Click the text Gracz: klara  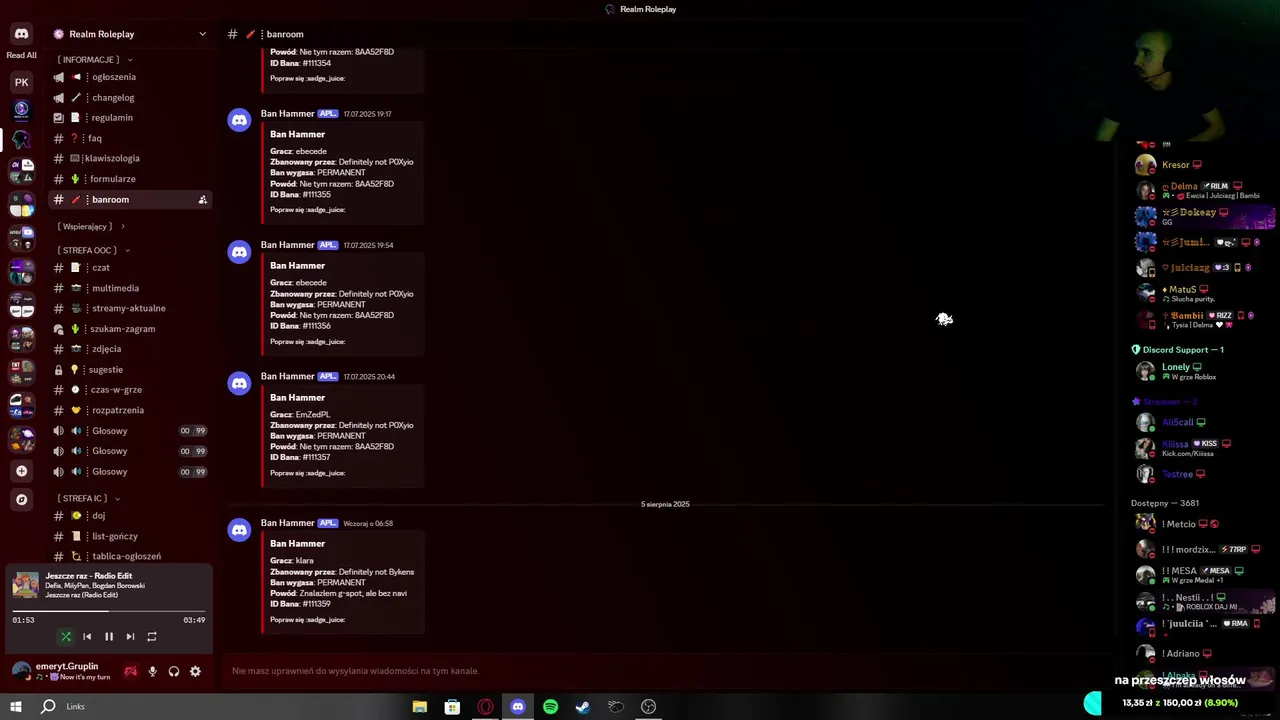(x=292, y=561)
